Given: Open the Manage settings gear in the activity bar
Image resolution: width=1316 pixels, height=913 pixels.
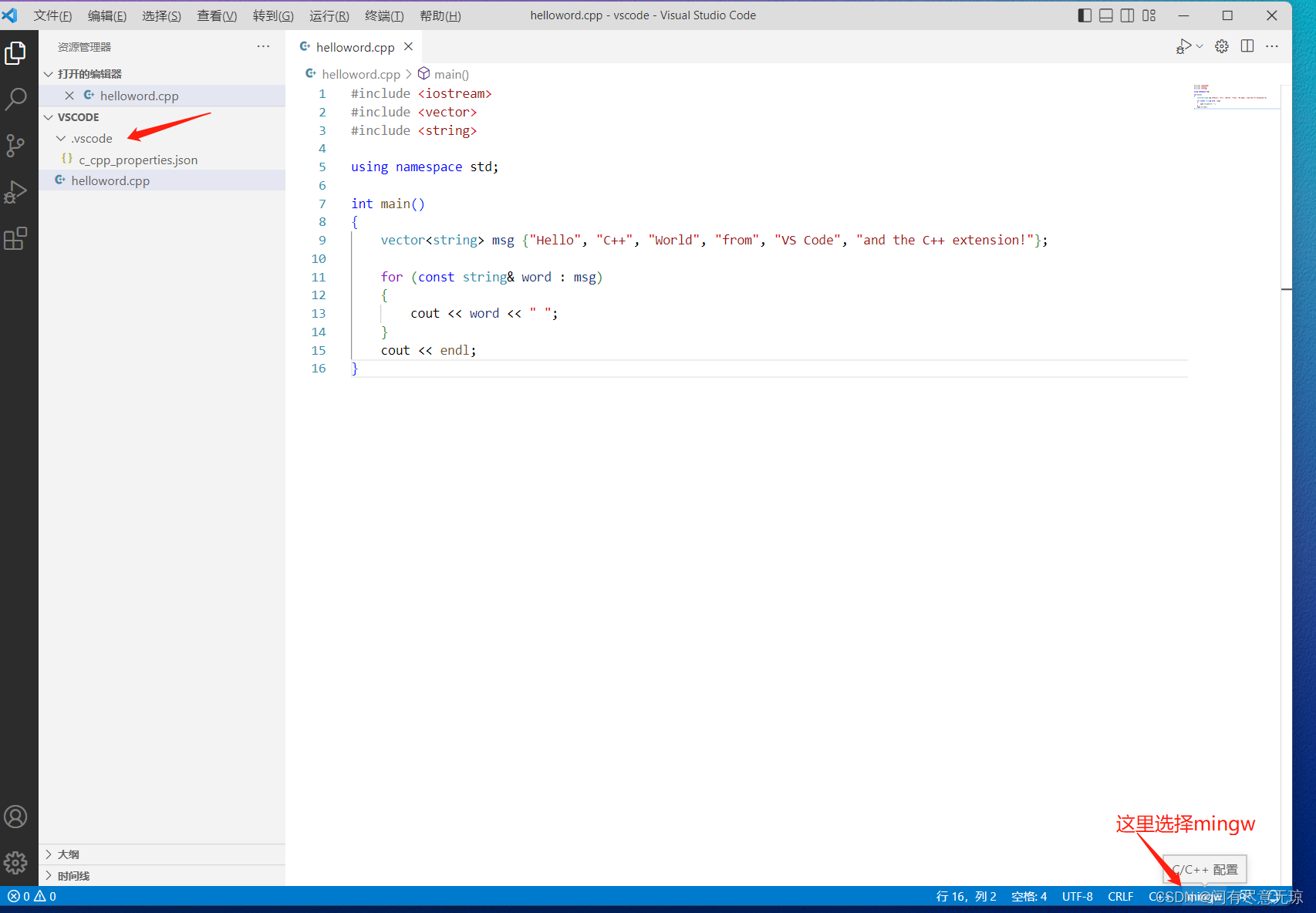Looking at the screenshot, I should point(17,863).
